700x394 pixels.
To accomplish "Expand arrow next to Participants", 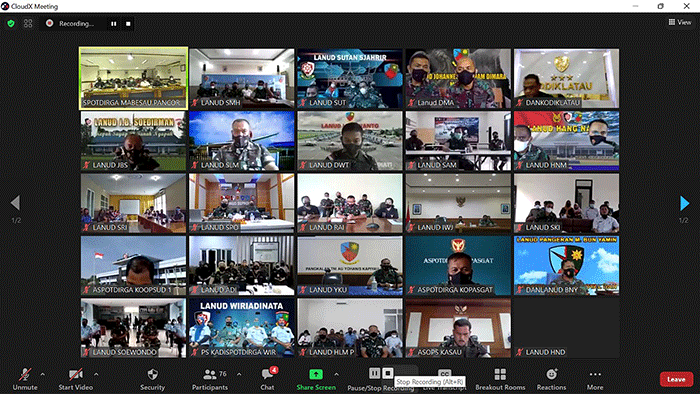I will 239,374.
